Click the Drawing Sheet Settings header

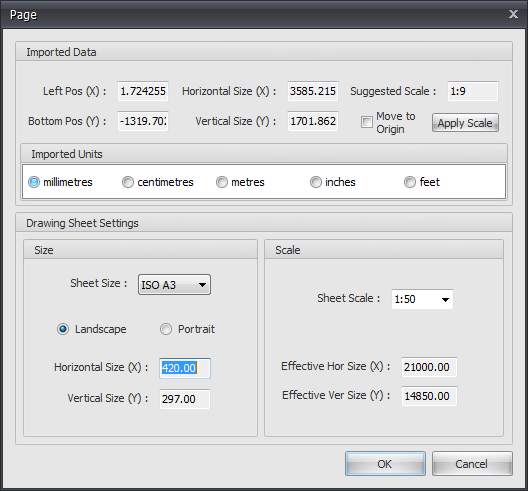[264, 223]
